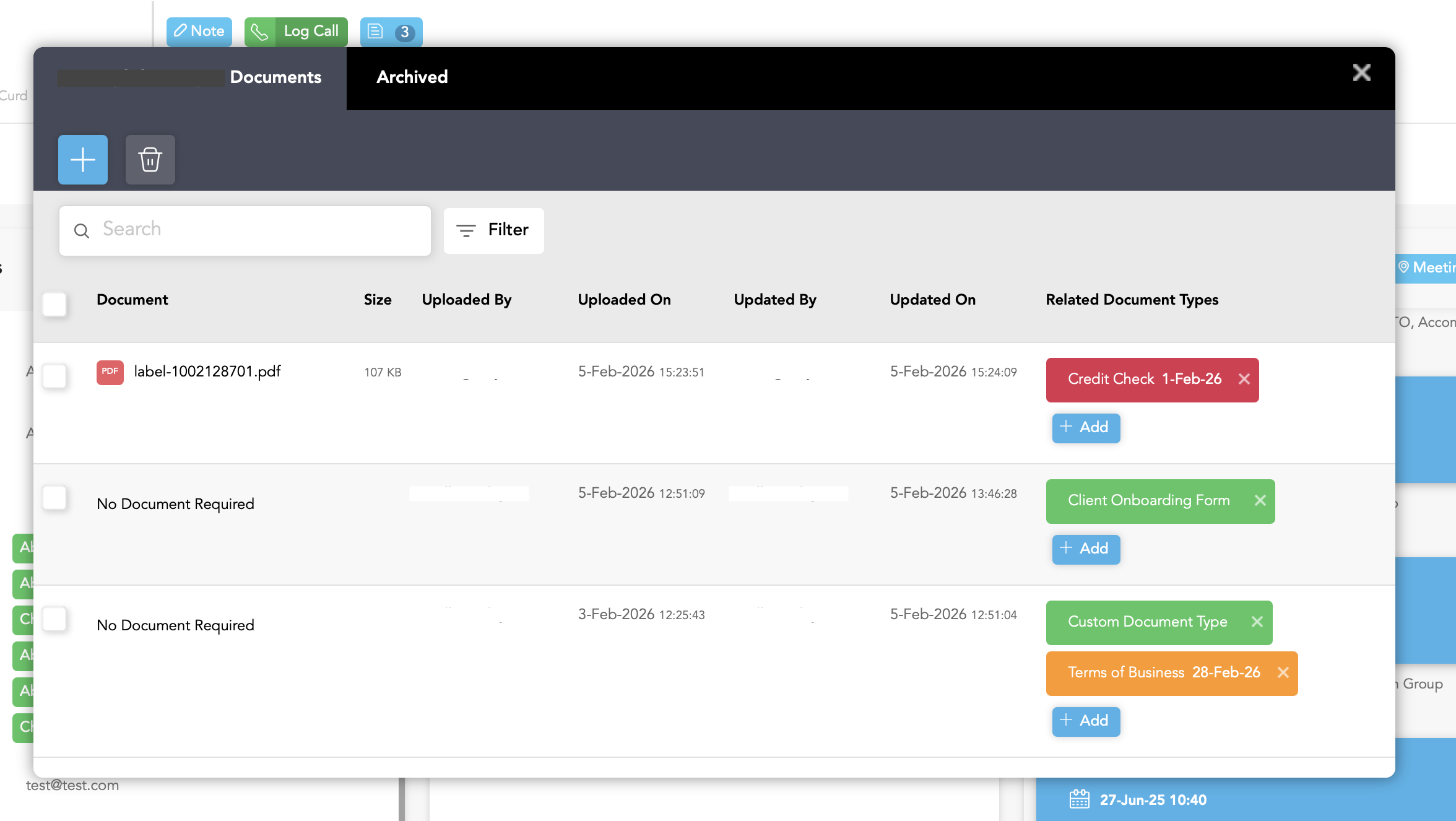The height and width of the screenshot is (821, 1456).
Task: Remove the Credit Check tag with its X
Action: pos(1244,380)
